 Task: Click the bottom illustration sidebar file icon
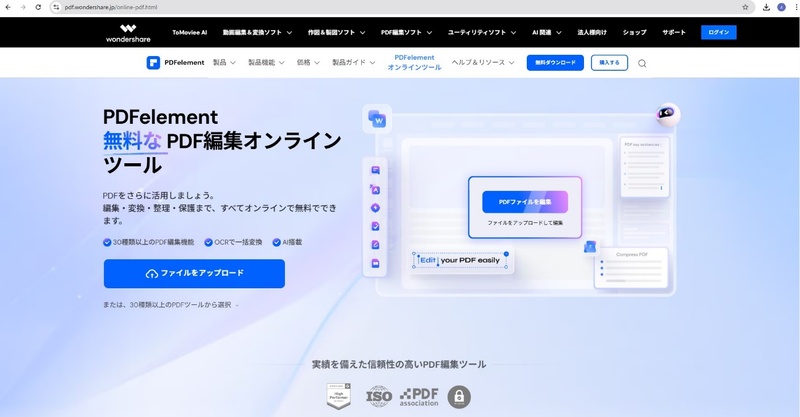[376, 263]
